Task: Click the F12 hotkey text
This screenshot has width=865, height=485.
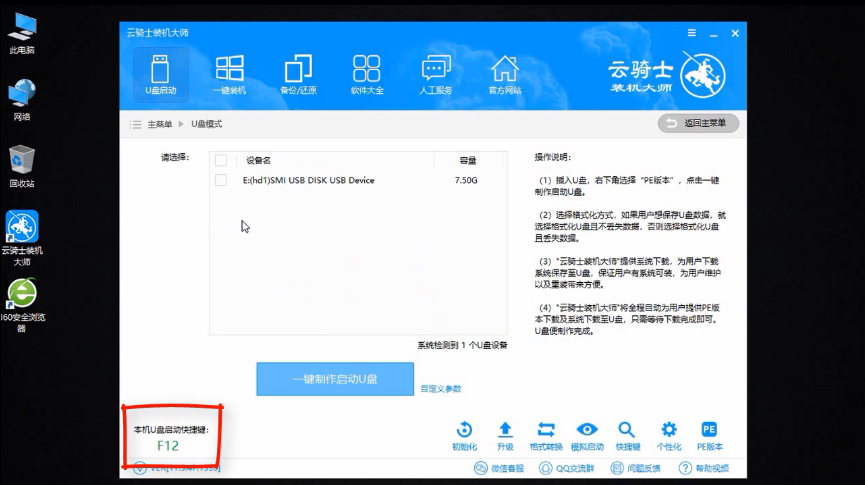Action: click(168, 446)
